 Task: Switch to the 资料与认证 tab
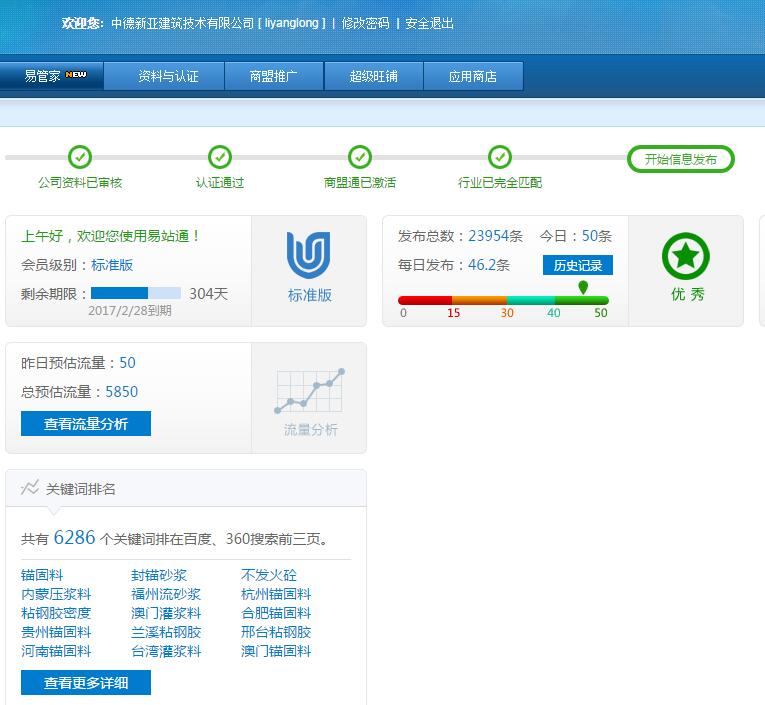click(x=168, y=76)
